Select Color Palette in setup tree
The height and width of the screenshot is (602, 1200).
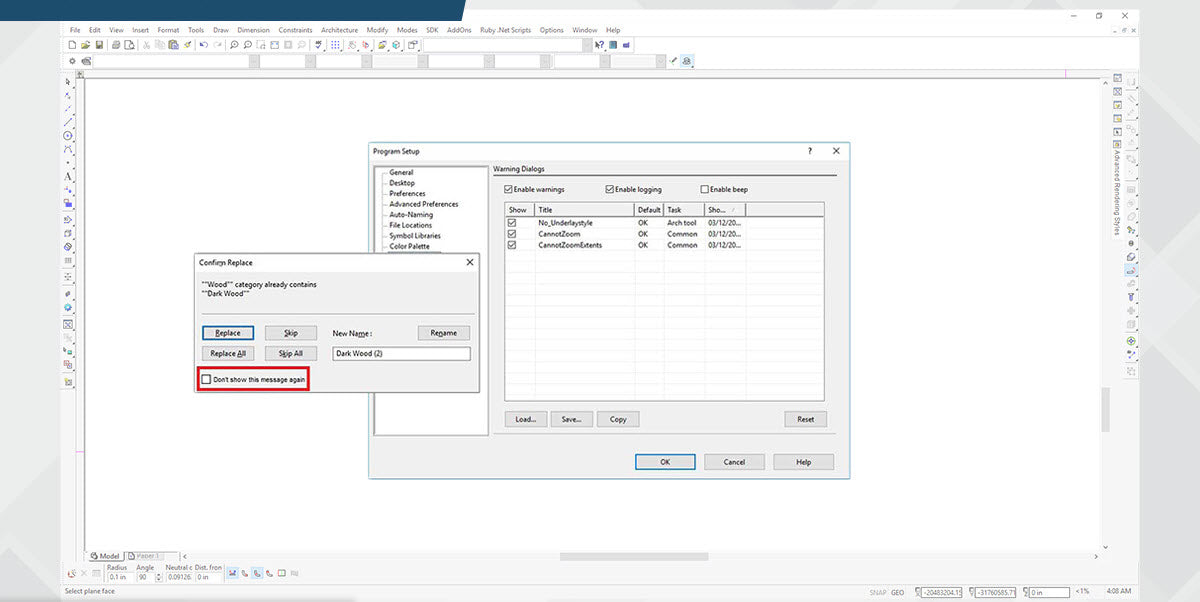(410, 246)
